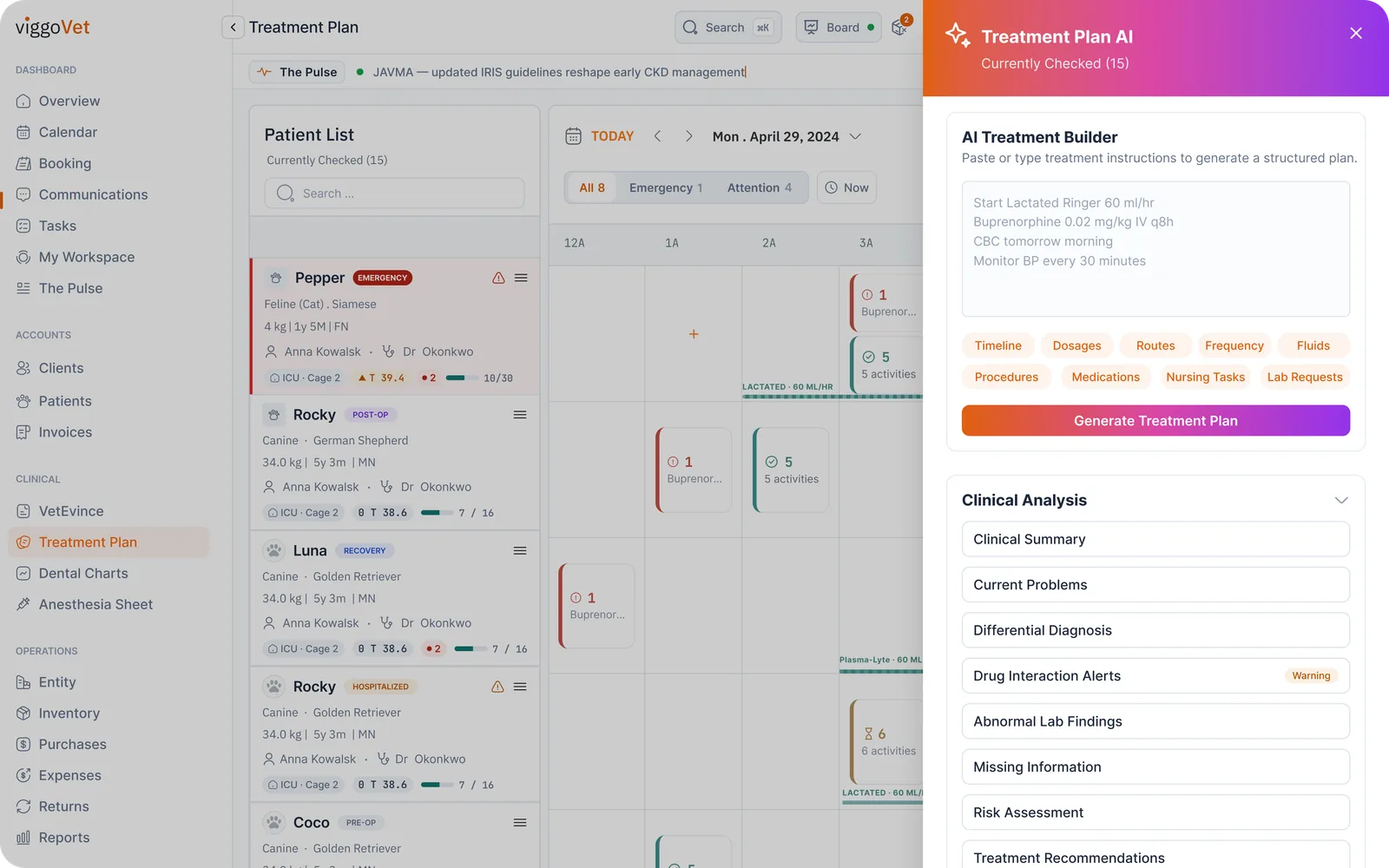Collapse the Clinical Analysis section

1340,500
